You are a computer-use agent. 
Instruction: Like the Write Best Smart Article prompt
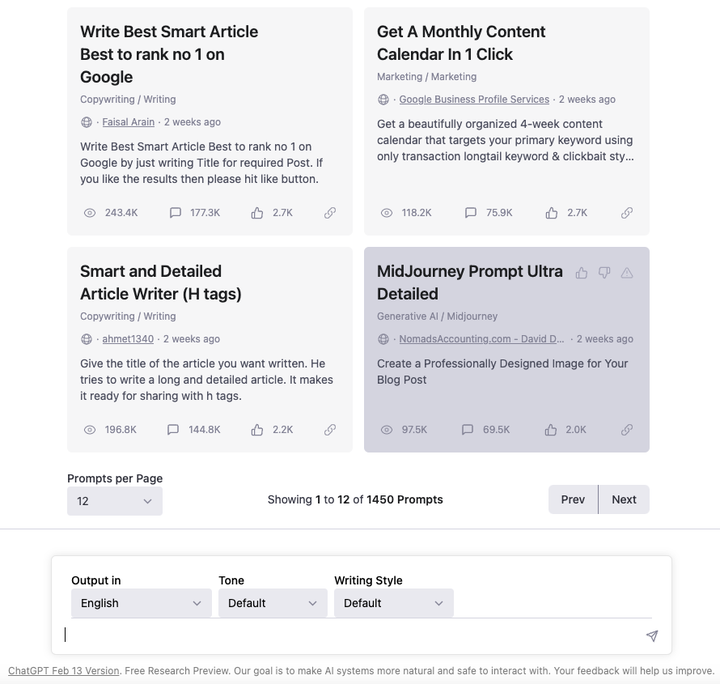pyautogui.click(x=257, y=213)
